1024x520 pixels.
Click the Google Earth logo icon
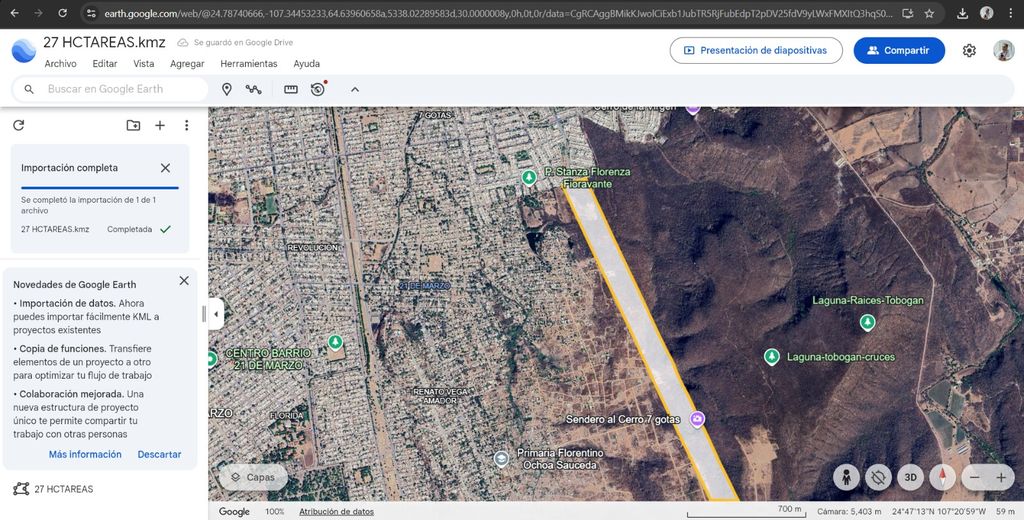click(x=24, y=51)
